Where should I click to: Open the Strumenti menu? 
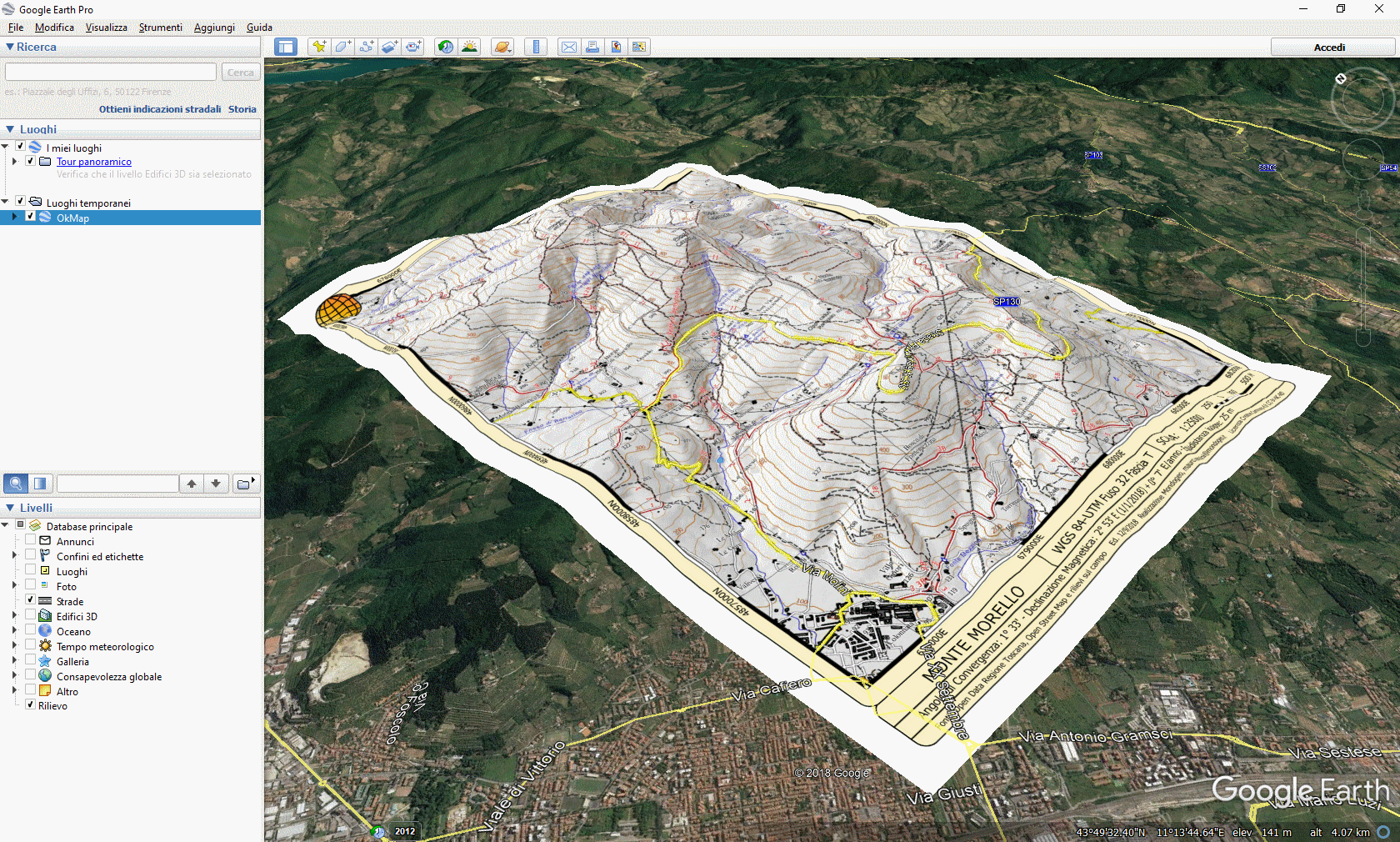(x=160, y=28)
